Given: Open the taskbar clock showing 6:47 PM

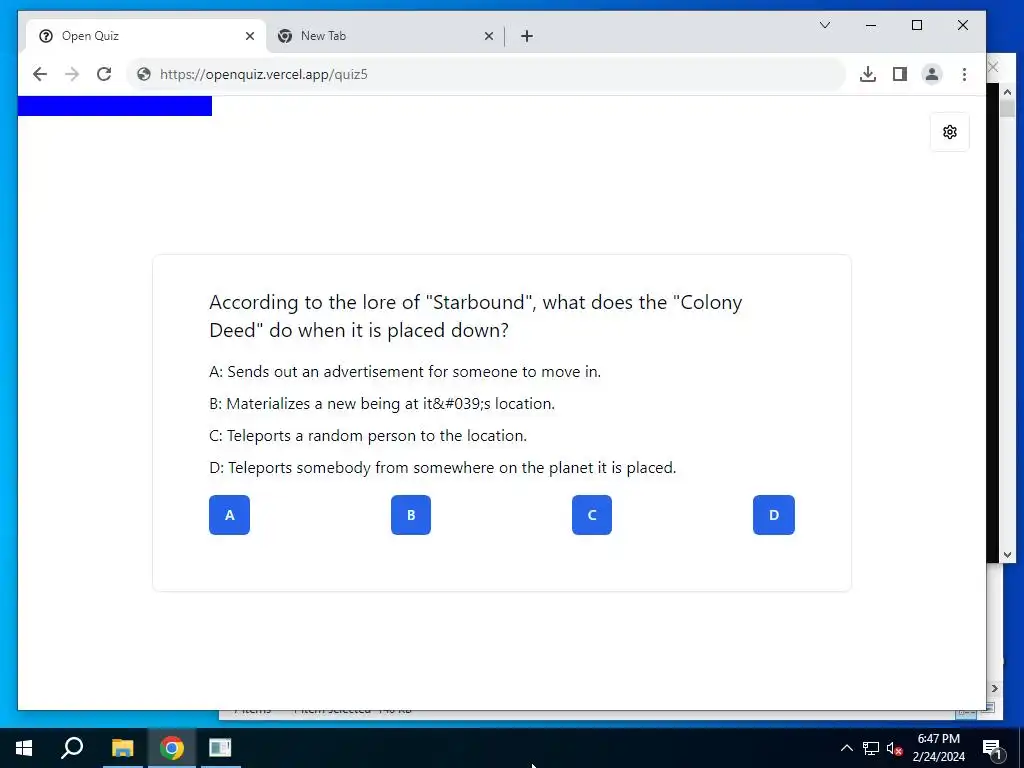Looking at the screenshot, I should tap(938, 748).
